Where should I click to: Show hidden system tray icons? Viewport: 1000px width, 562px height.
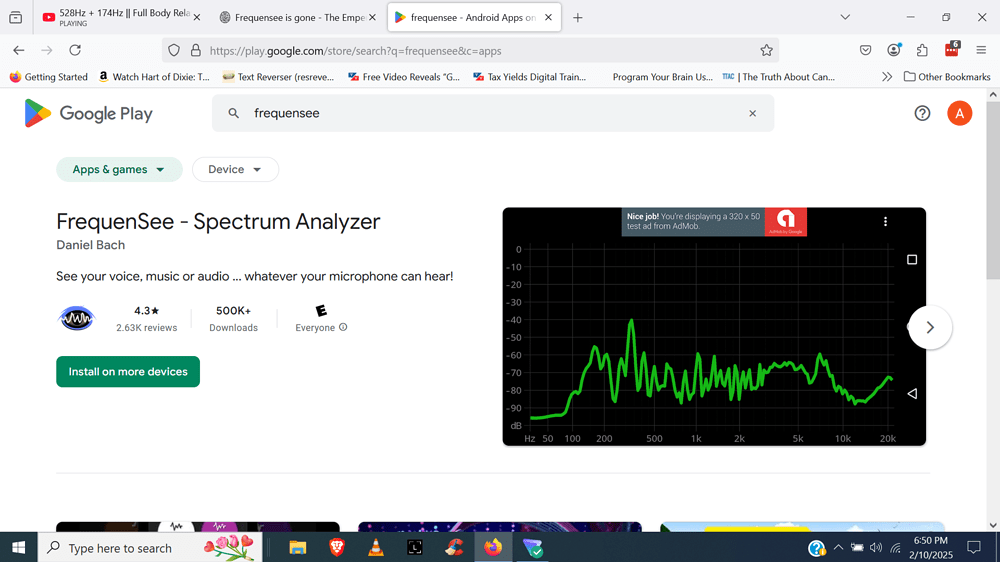pos(839,547)
